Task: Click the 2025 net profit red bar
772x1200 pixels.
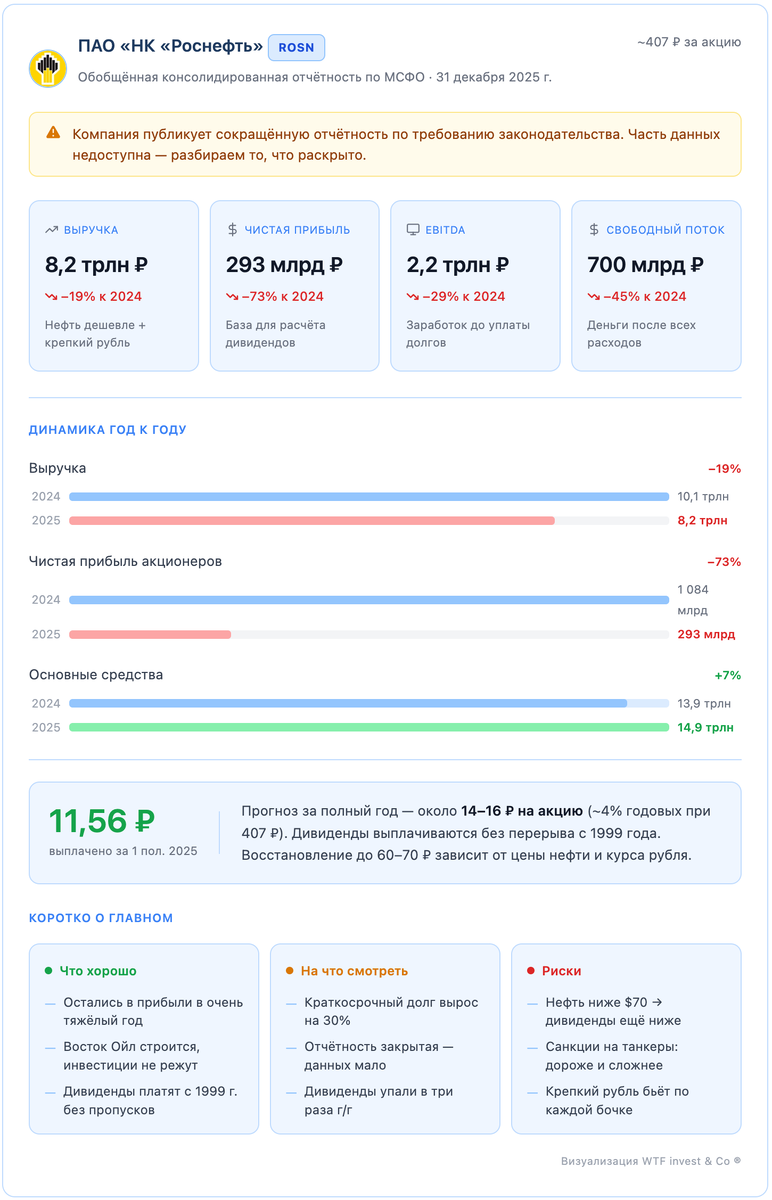Action: click(x=150, y=634)
